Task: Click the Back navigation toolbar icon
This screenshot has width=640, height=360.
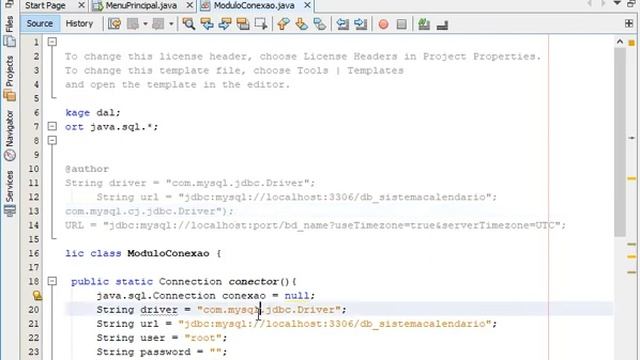Action: 133,24
